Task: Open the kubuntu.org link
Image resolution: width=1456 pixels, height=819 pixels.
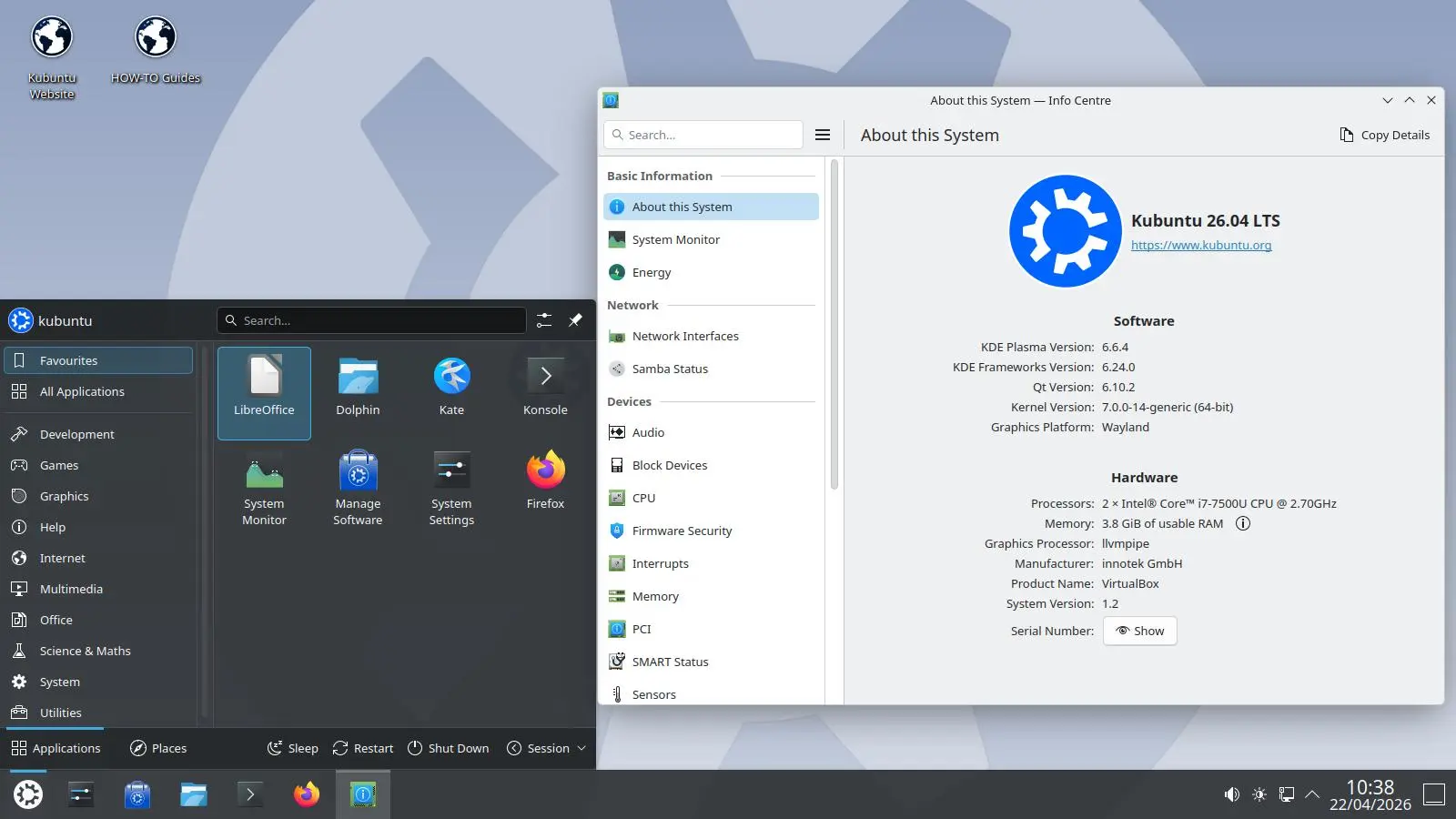Action: (x=1201, y=245)
